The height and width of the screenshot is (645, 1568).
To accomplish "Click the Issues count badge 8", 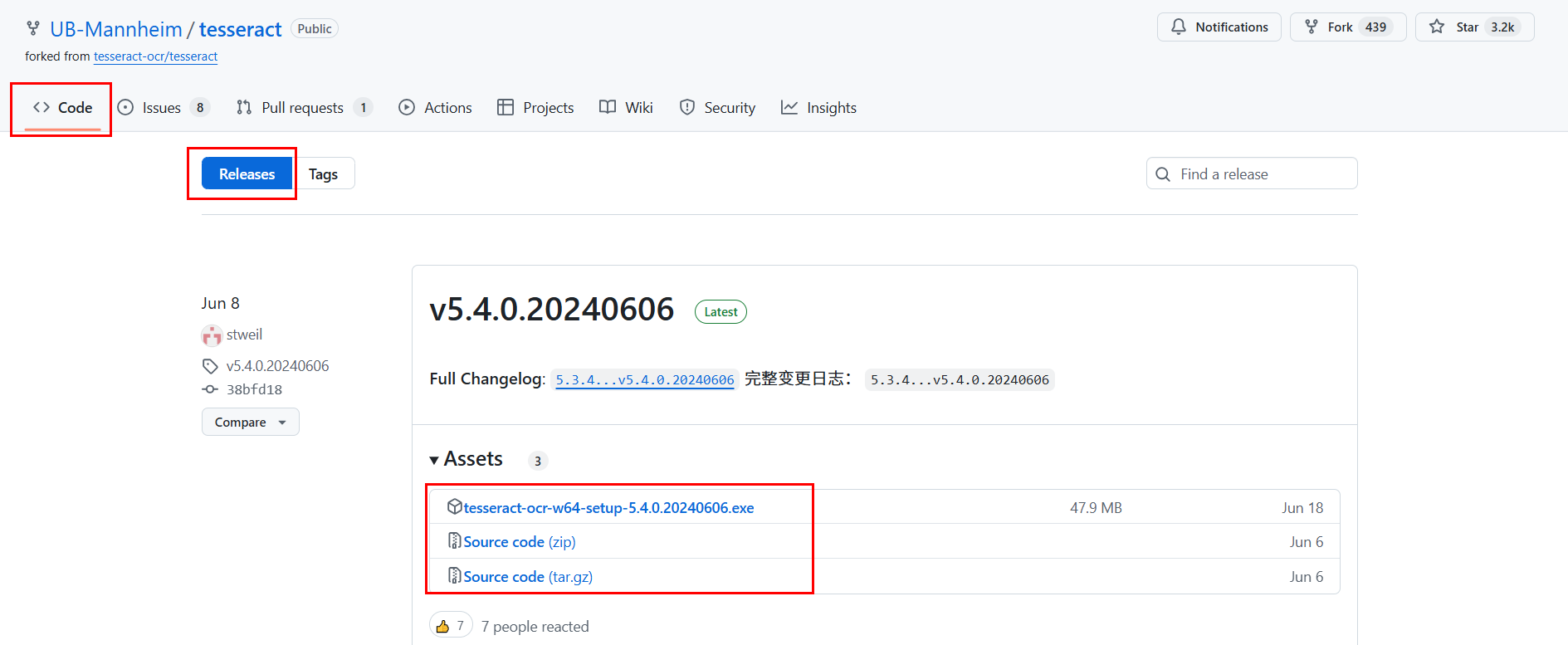I will [200, 108].
